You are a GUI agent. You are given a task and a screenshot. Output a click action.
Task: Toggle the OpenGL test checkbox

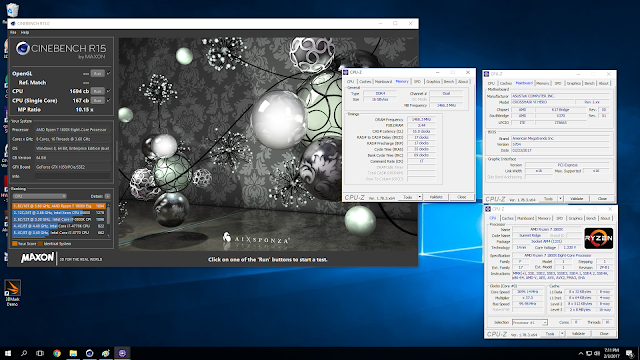tap(108, 73)
